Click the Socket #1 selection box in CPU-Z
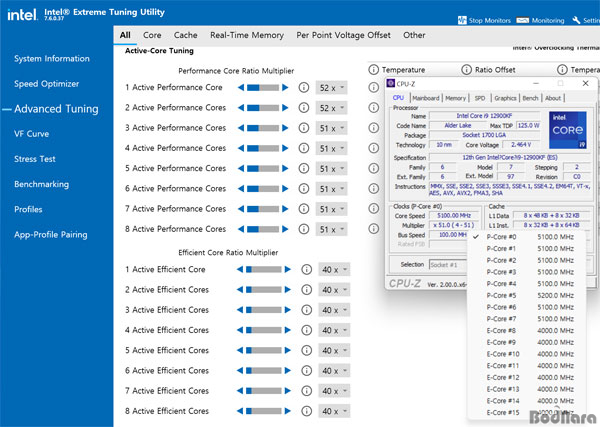Image resolution: width=600 pixels, height=427 pixels. click(x=448, y=265)
